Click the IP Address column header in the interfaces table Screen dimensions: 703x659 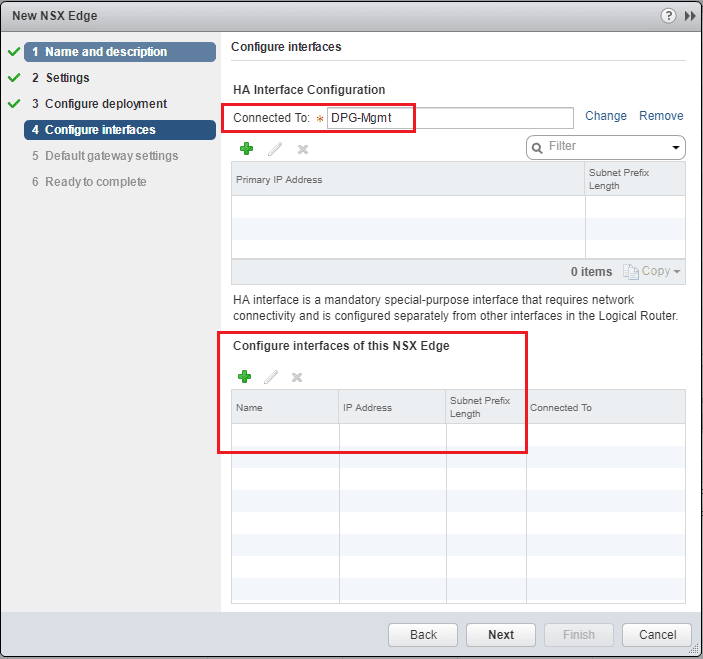point(392,407)
